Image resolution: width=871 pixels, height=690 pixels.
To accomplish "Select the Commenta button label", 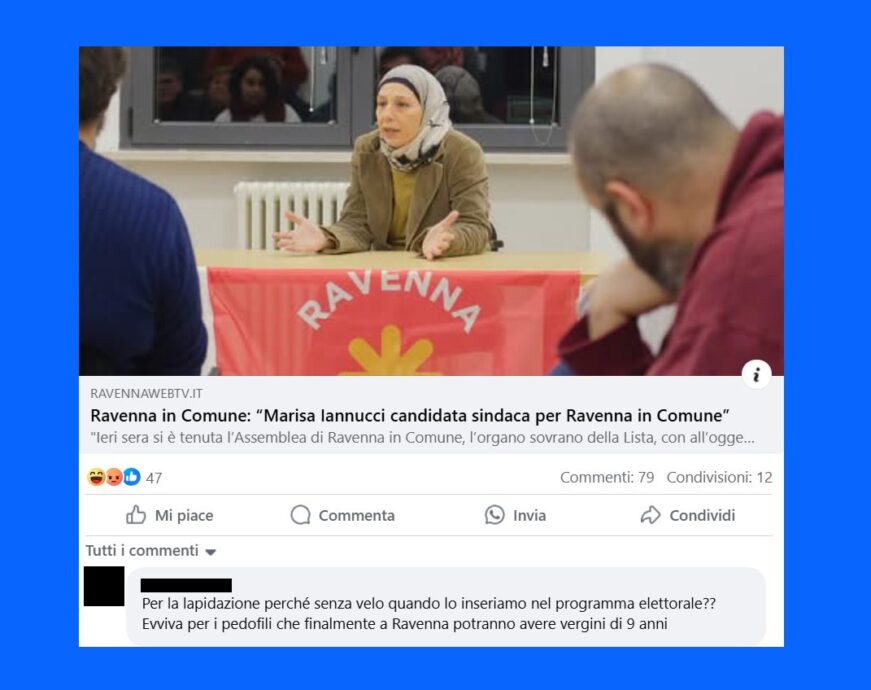I will [357, 516].
